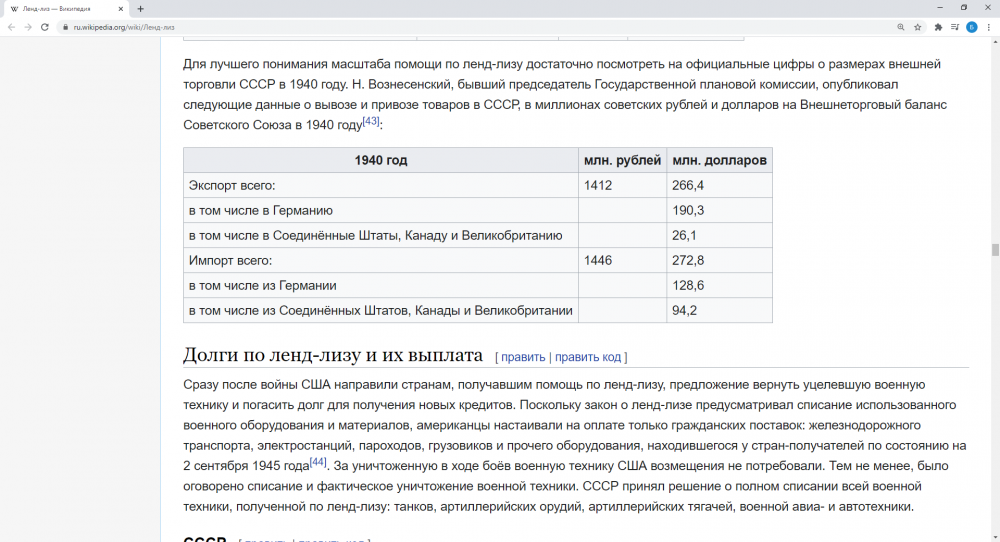Click the browser forward arrow

pos(28,27)
